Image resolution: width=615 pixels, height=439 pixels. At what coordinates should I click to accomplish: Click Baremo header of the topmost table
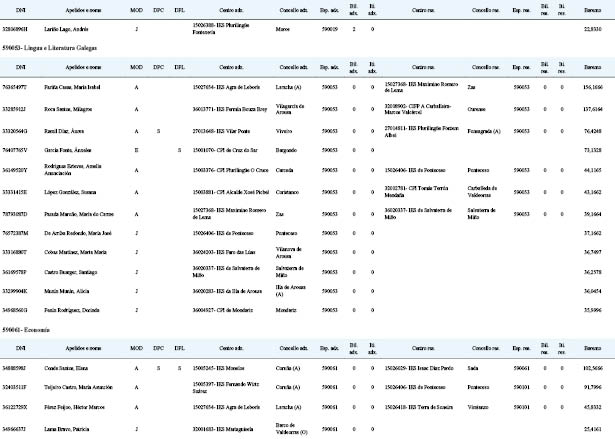click(592, 10)
